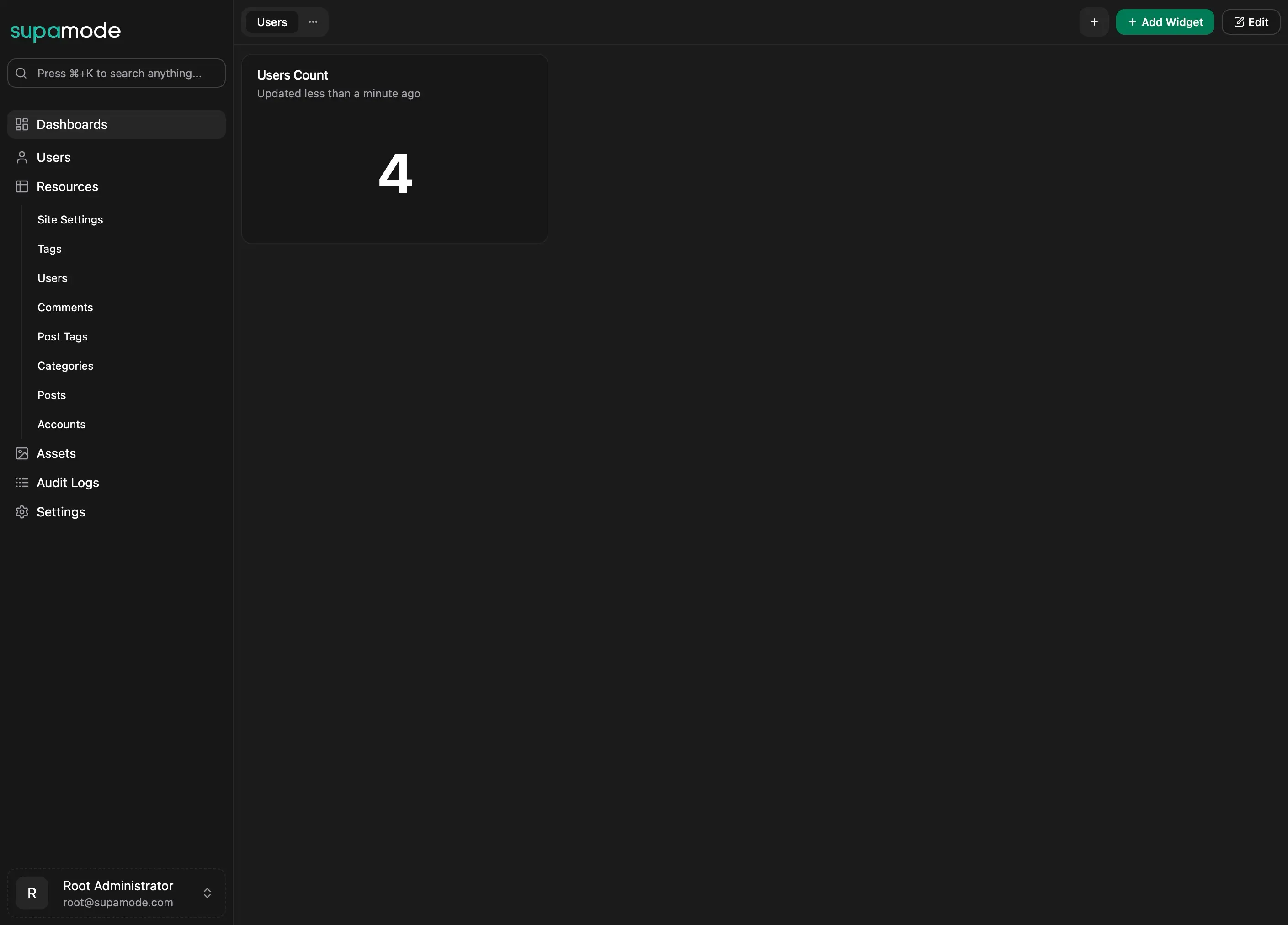Select the Categories resource entry

[65, 366]
